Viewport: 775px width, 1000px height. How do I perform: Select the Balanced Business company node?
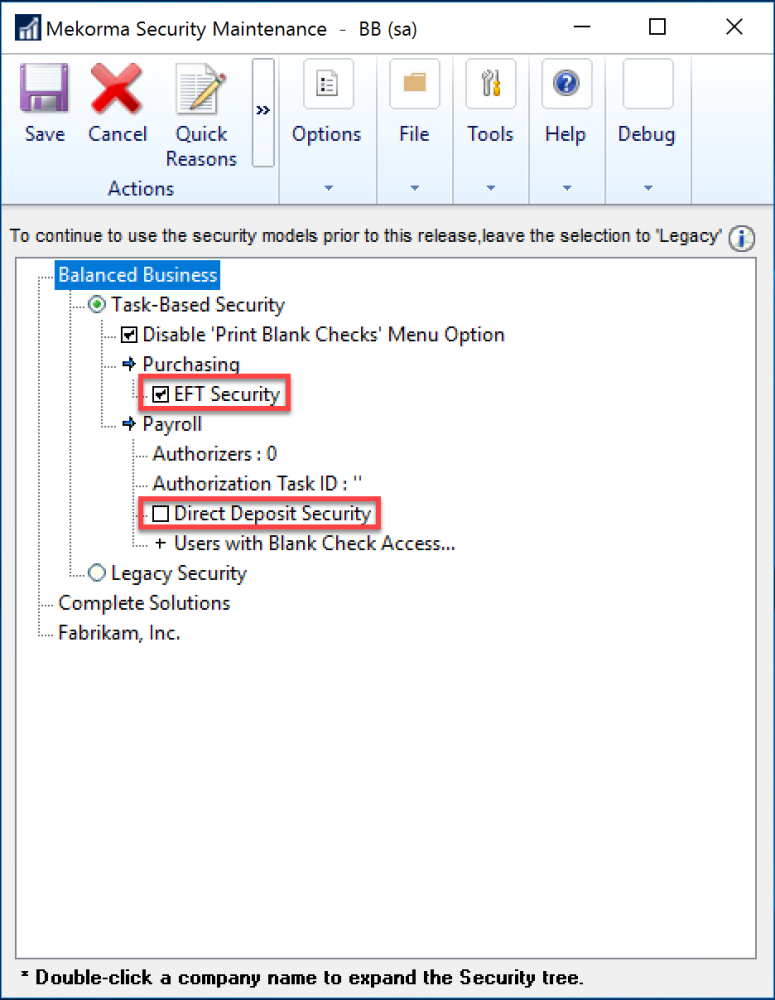pos(138,275)
